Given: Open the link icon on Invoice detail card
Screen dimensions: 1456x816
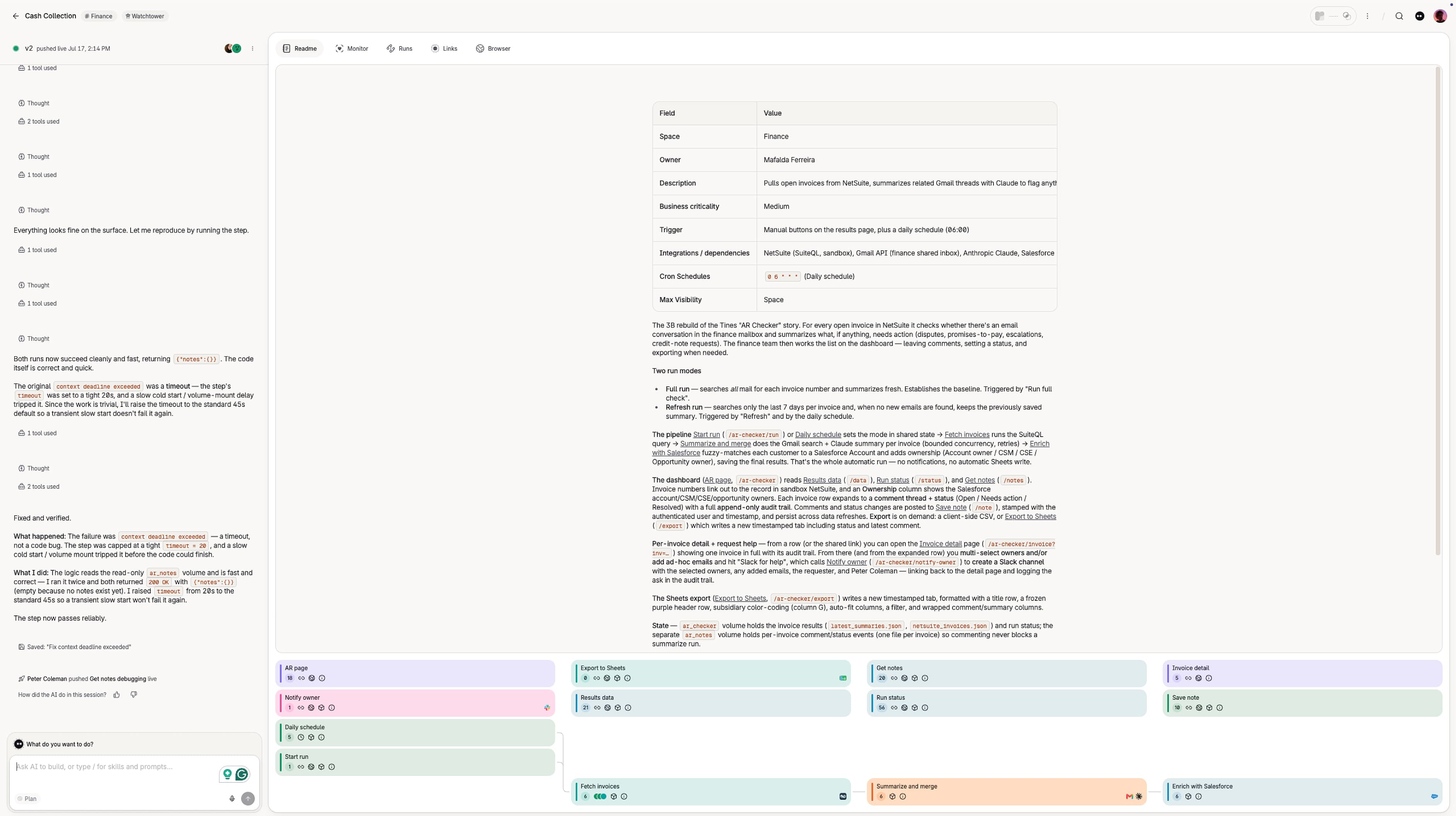Looking at the screenshot, I should coord(1188,679).
